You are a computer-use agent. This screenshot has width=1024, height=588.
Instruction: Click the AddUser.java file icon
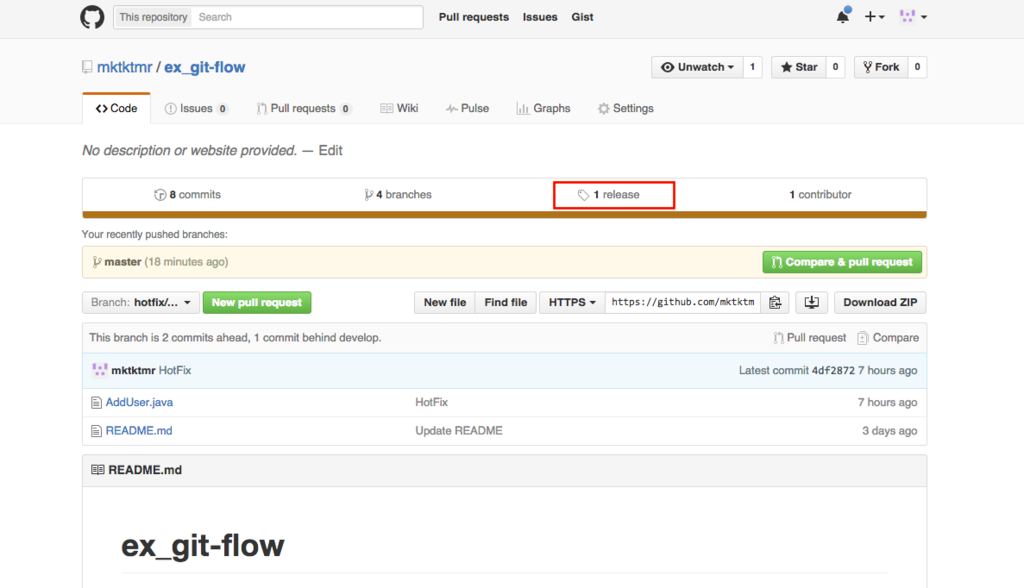click(x=96, y=402)
